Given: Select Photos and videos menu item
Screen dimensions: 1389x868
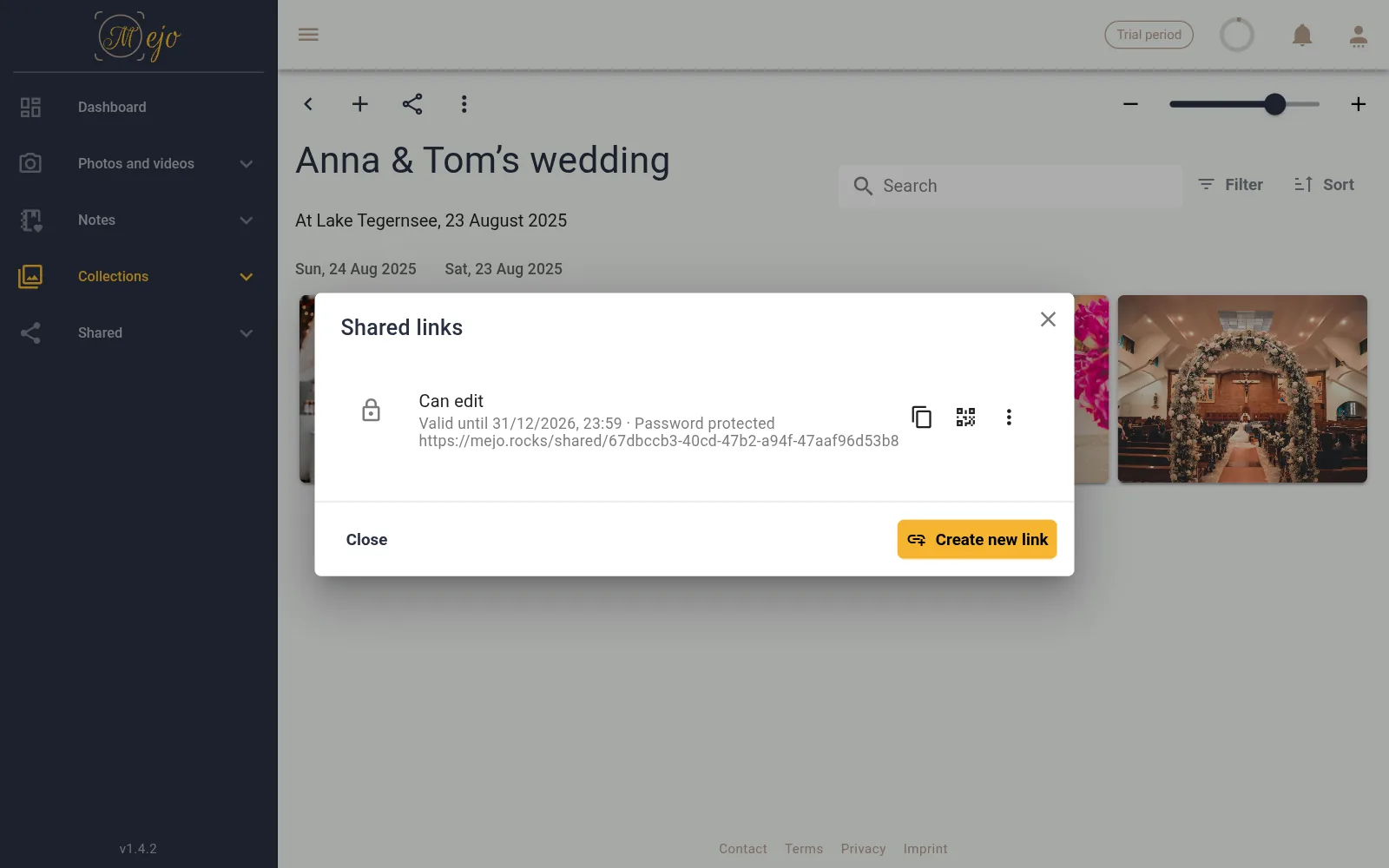Looking at the screenshot, I should [x=139, y=163].
